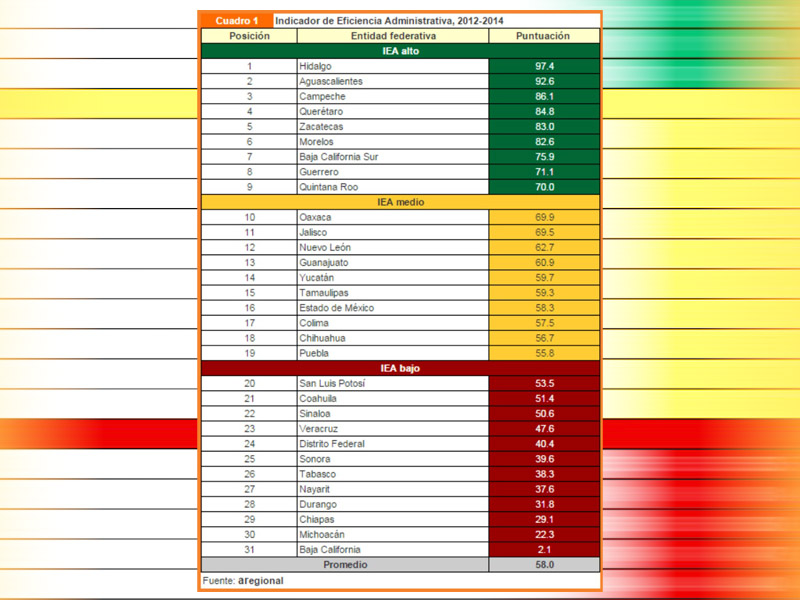Click the 'Puntuación' column header

pos(543,36)
